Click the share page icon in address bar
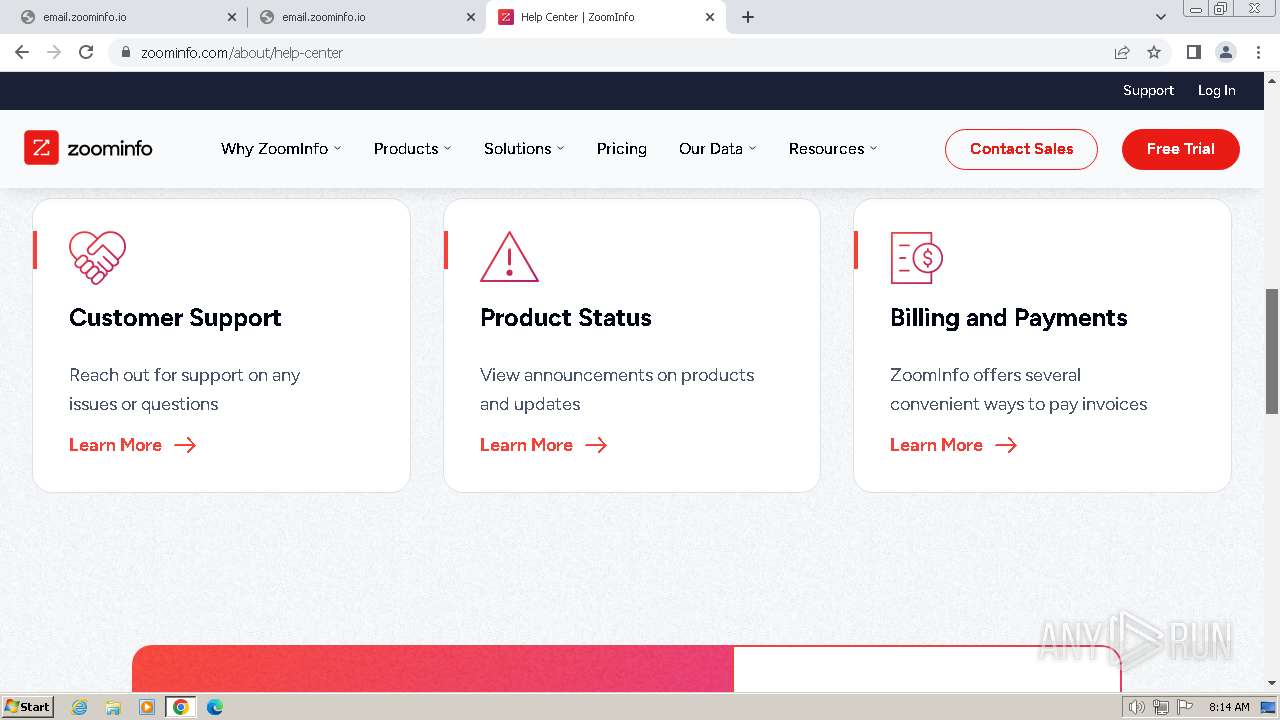Viewport: 1280px width, 720px height. tap(1122, 52)
